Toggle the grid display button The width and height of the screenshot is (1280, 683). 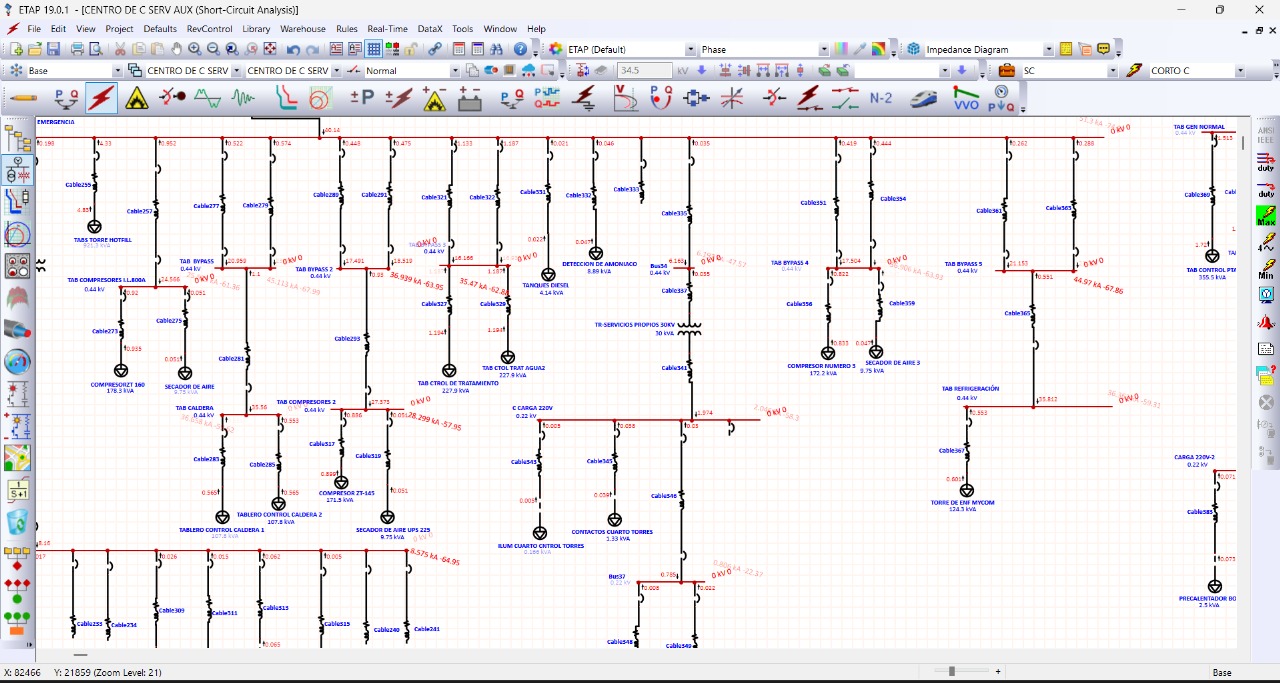tap(374, 49)
